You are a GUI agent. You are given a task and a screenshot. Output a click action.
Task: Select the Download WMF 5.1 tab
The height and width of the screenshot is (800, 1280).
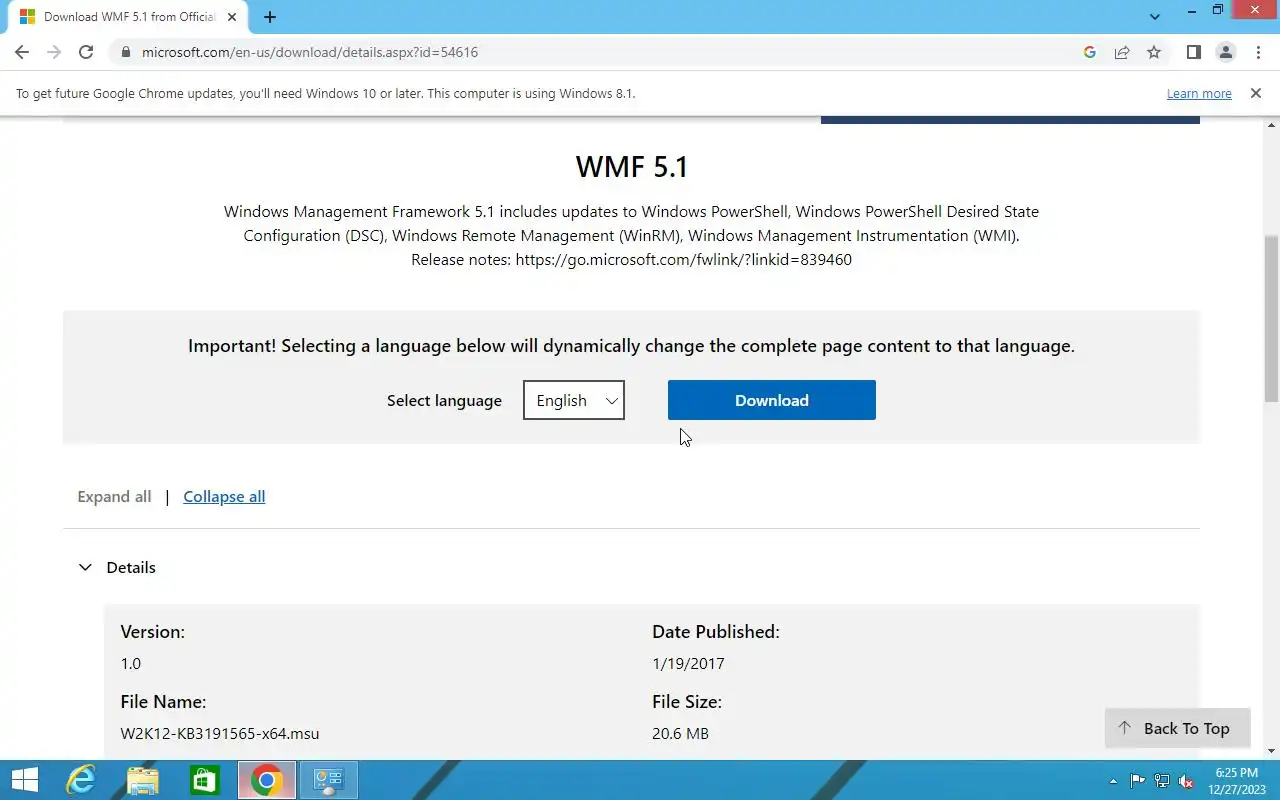point(127,17)
